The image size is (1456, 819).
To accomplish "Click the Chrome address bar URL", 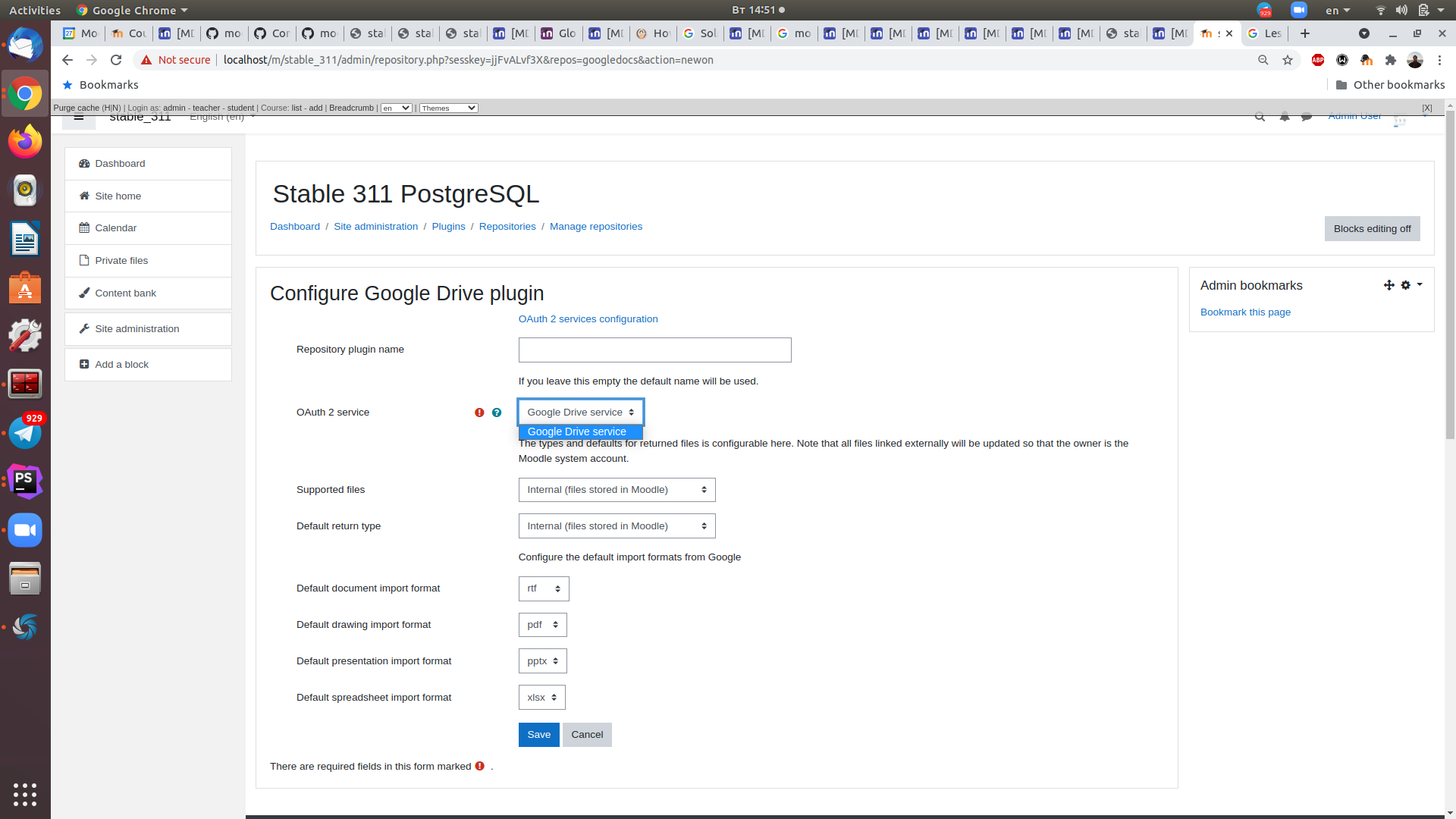I will [x=468, y=60].
